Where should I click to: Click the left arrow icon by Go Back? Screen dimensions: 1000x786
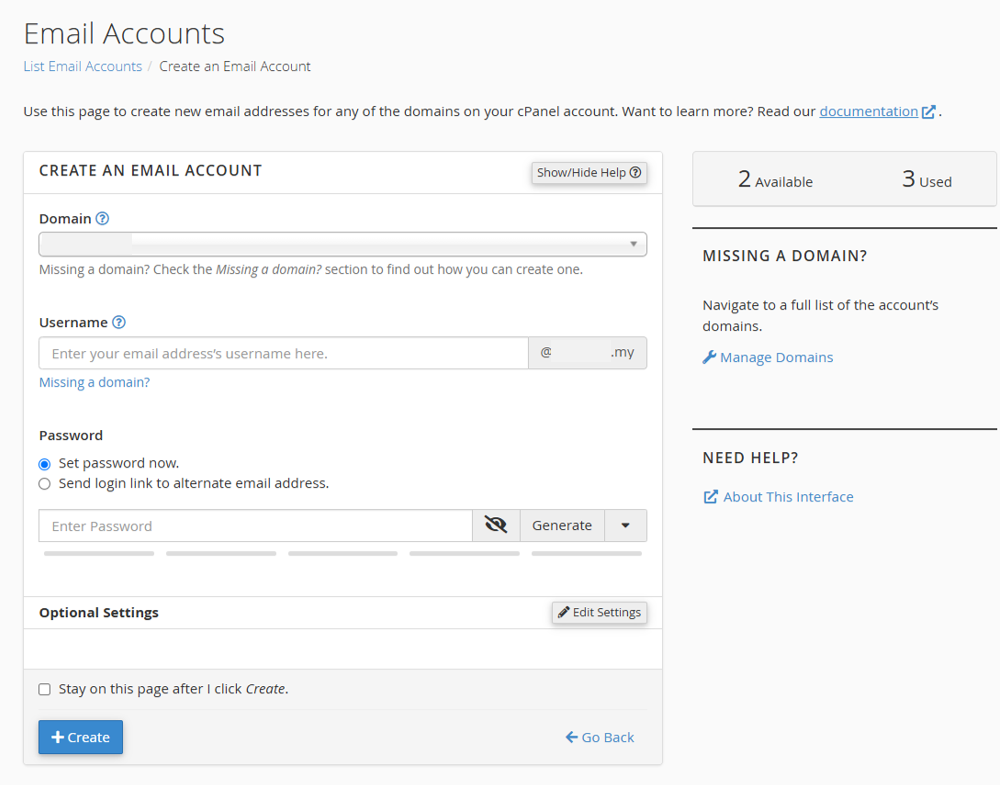[x=572, y=737]
